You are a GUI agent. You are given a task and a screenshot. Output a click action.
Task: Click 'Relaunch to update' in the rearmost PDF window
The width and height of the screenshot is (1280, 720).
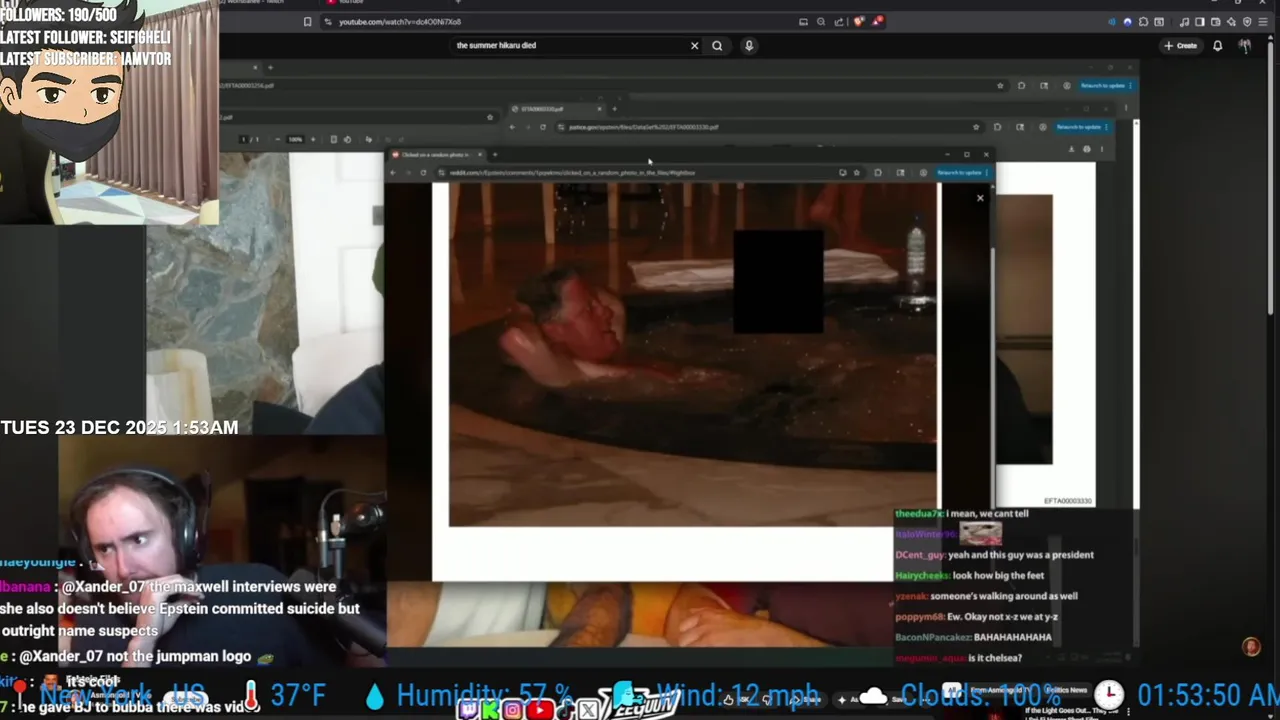1105,86
